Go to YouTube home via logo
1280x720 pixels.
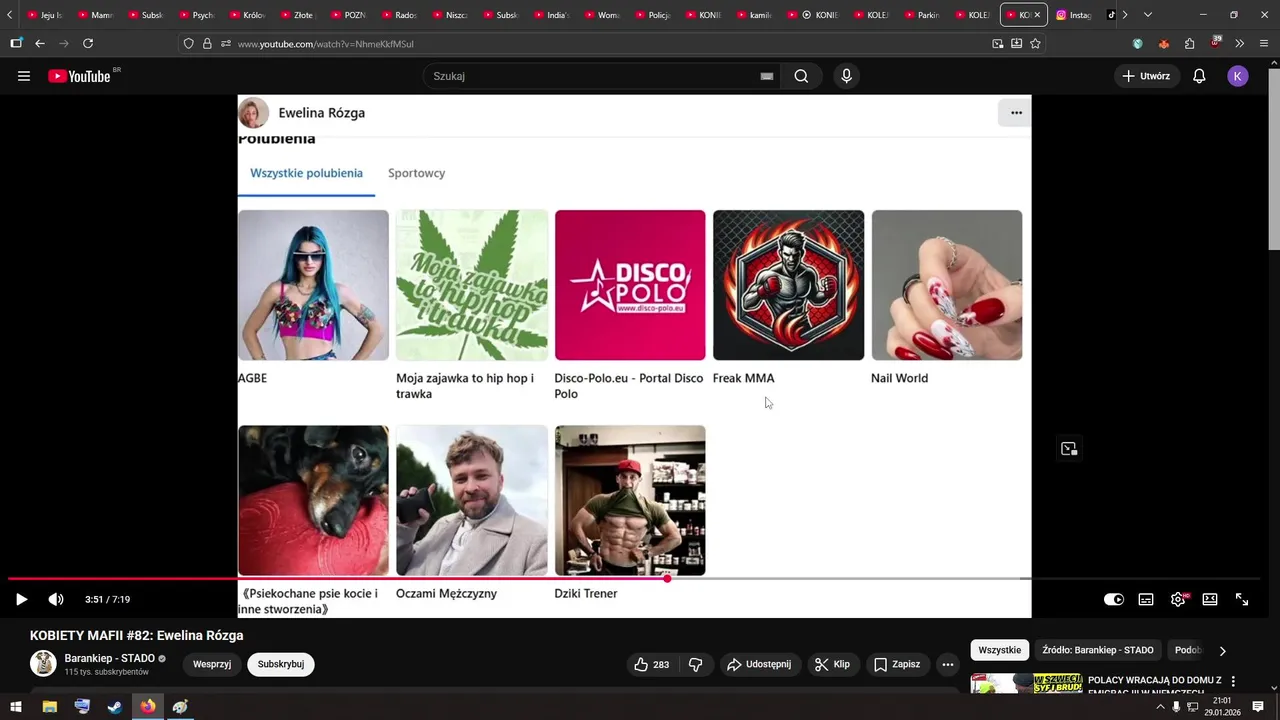[79, 76]
